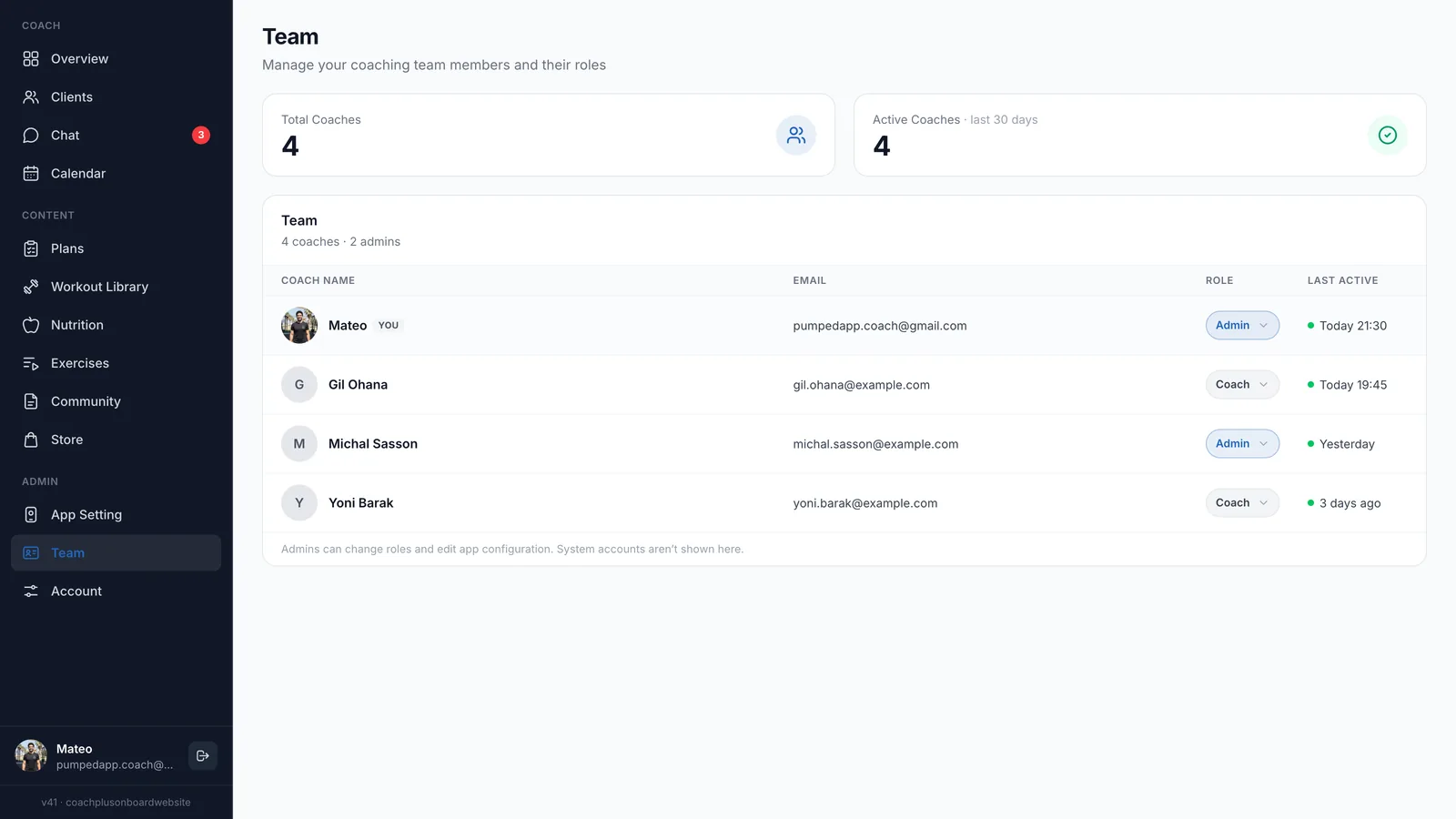Click the "3 days ago" last active value

(x=1350, y=503)
